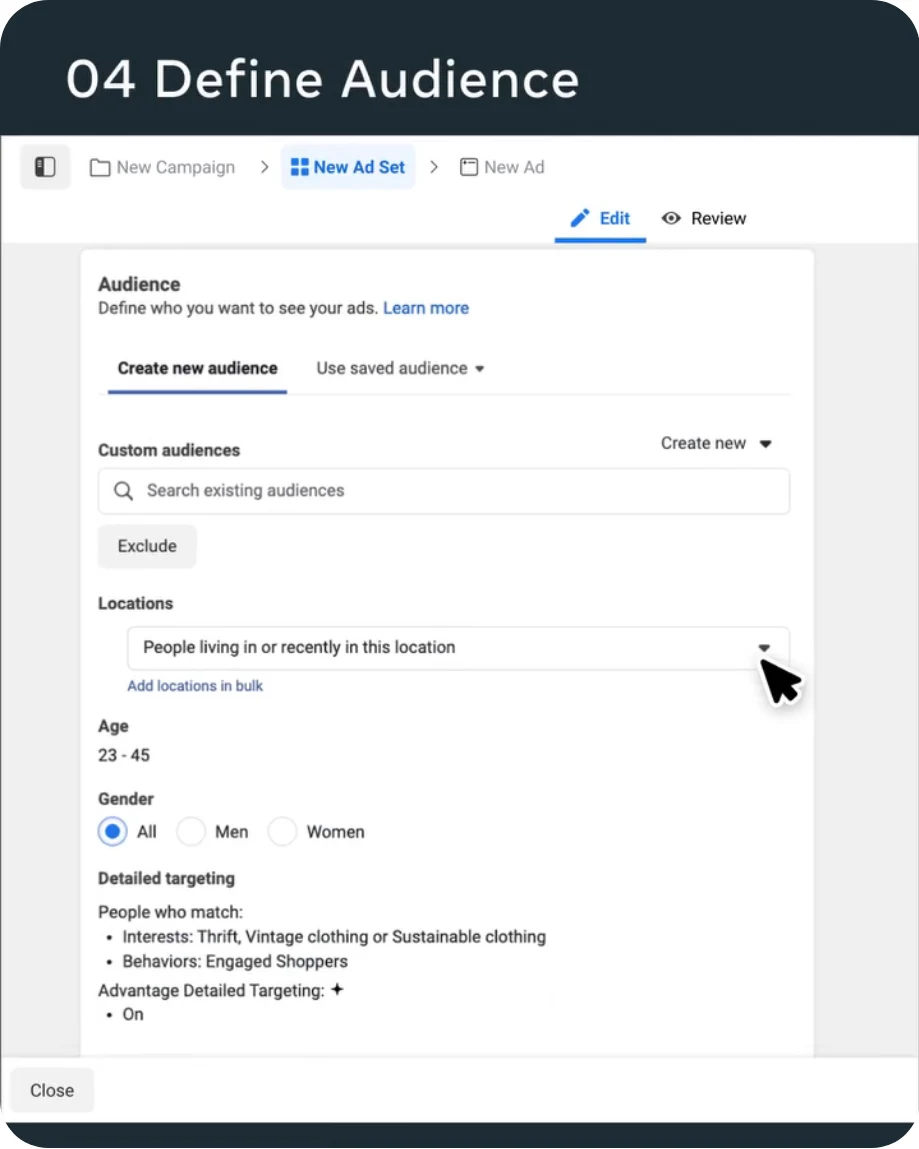Click the Detailed targeting heading
Viewport: 919px width, 1149px height.
click(x=166, y=878)
